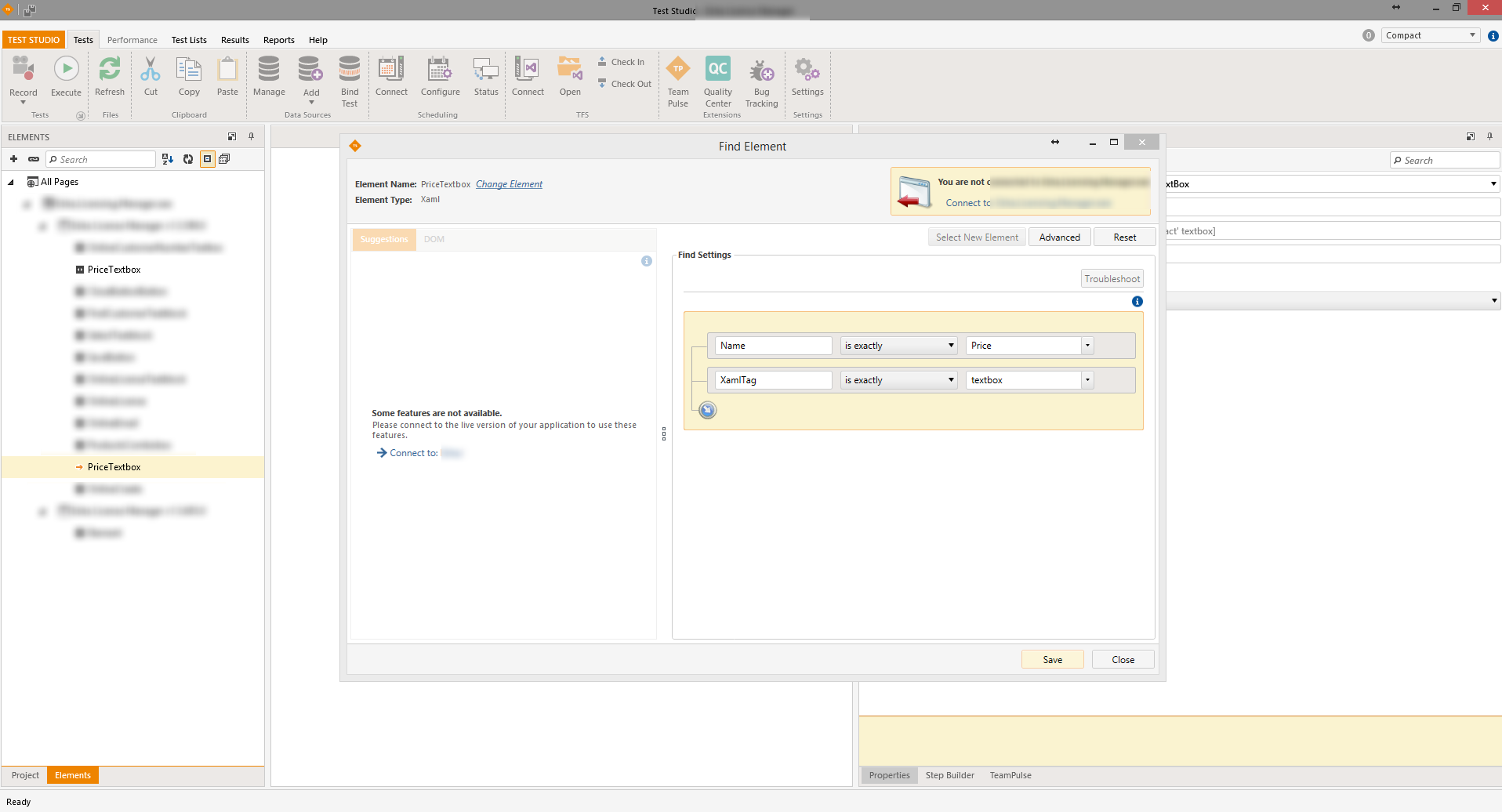Image resolution: width=1502 pixels, height=812 pixels.
Task: Open the Quality Center extension
Action: [718, 68]
